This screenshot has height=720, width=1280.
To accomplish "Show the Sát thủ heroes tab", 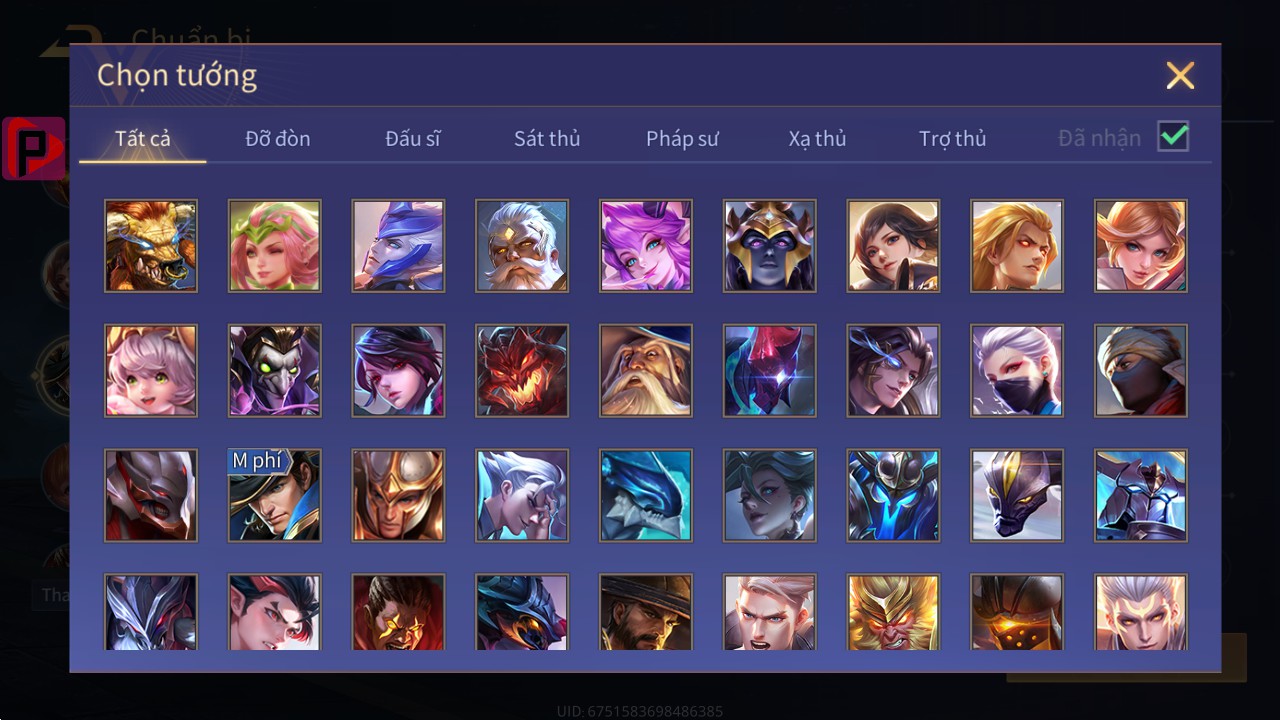I will [x=547, y=138].
